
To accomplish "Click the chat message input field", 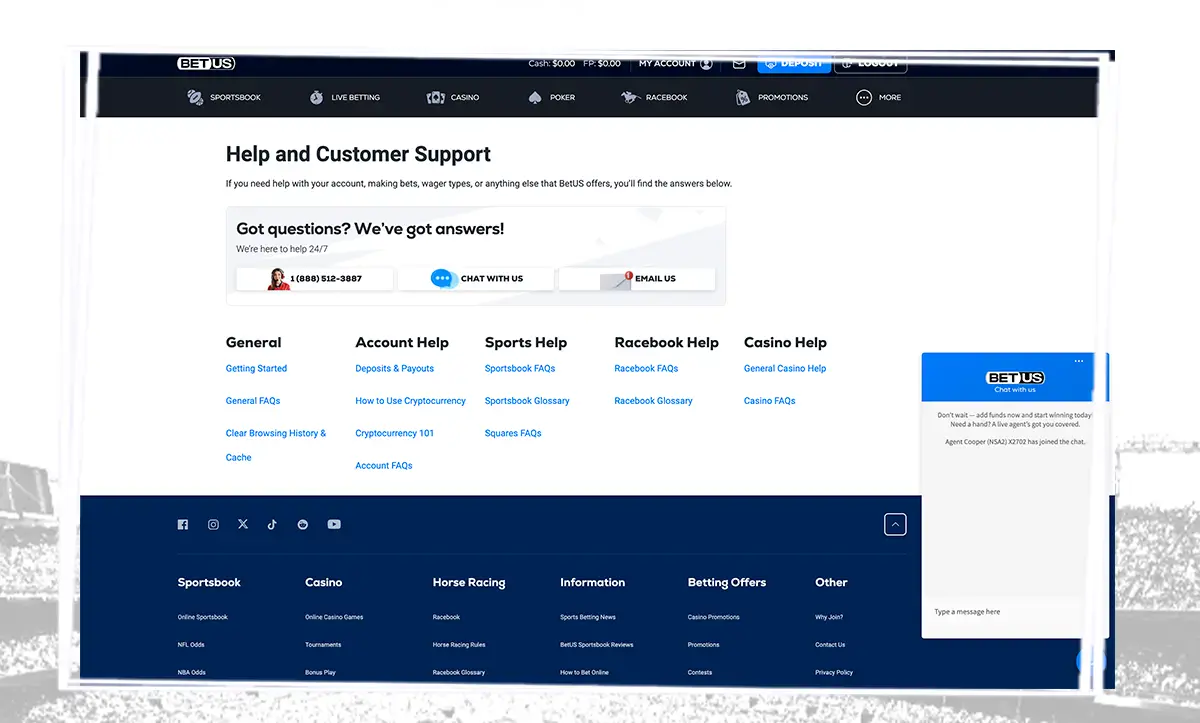I will [x=1000, y=611].
